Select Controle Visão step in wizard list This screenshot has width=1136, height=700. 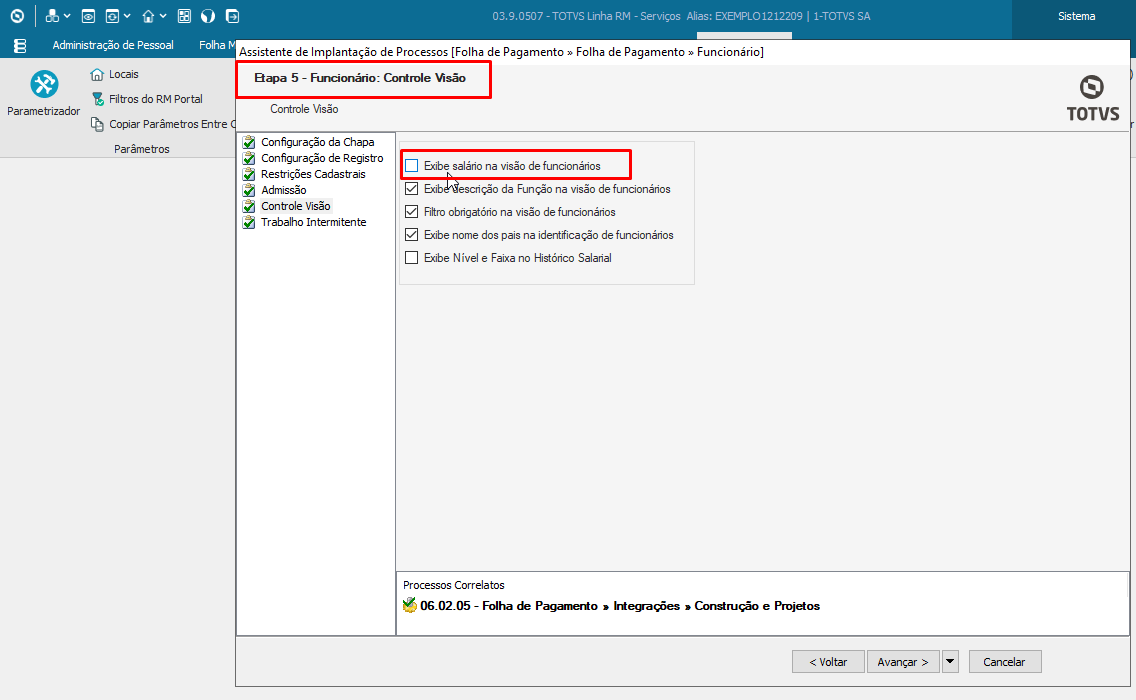(x=296, y=206)
